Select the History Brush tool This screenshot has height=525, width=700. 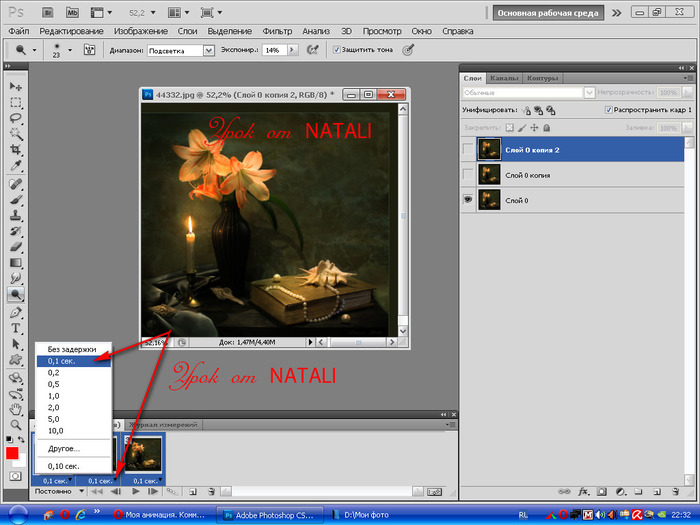(16, 231)
